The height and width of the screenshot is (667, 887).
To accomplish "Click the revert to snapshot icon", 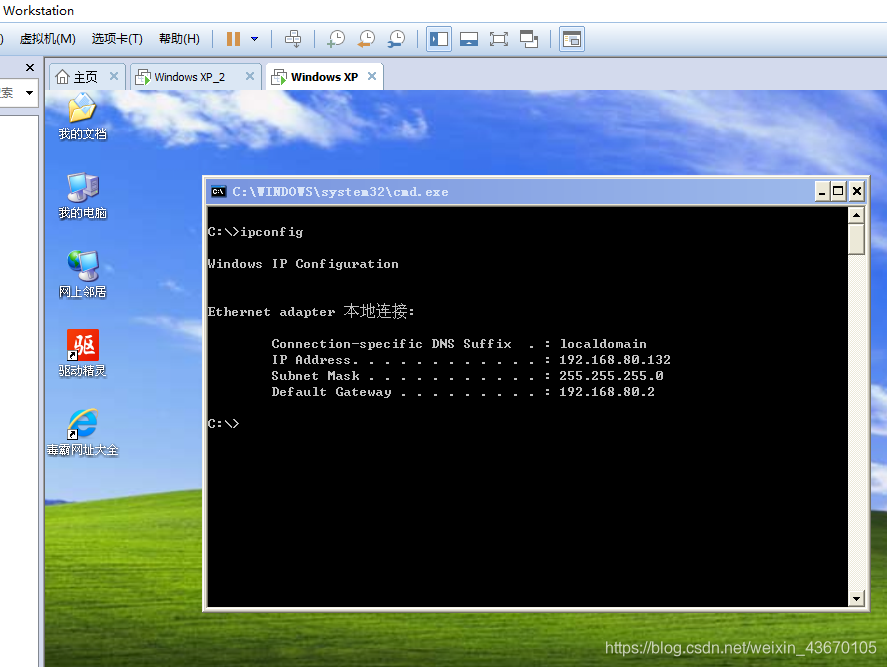I will 366,39.
